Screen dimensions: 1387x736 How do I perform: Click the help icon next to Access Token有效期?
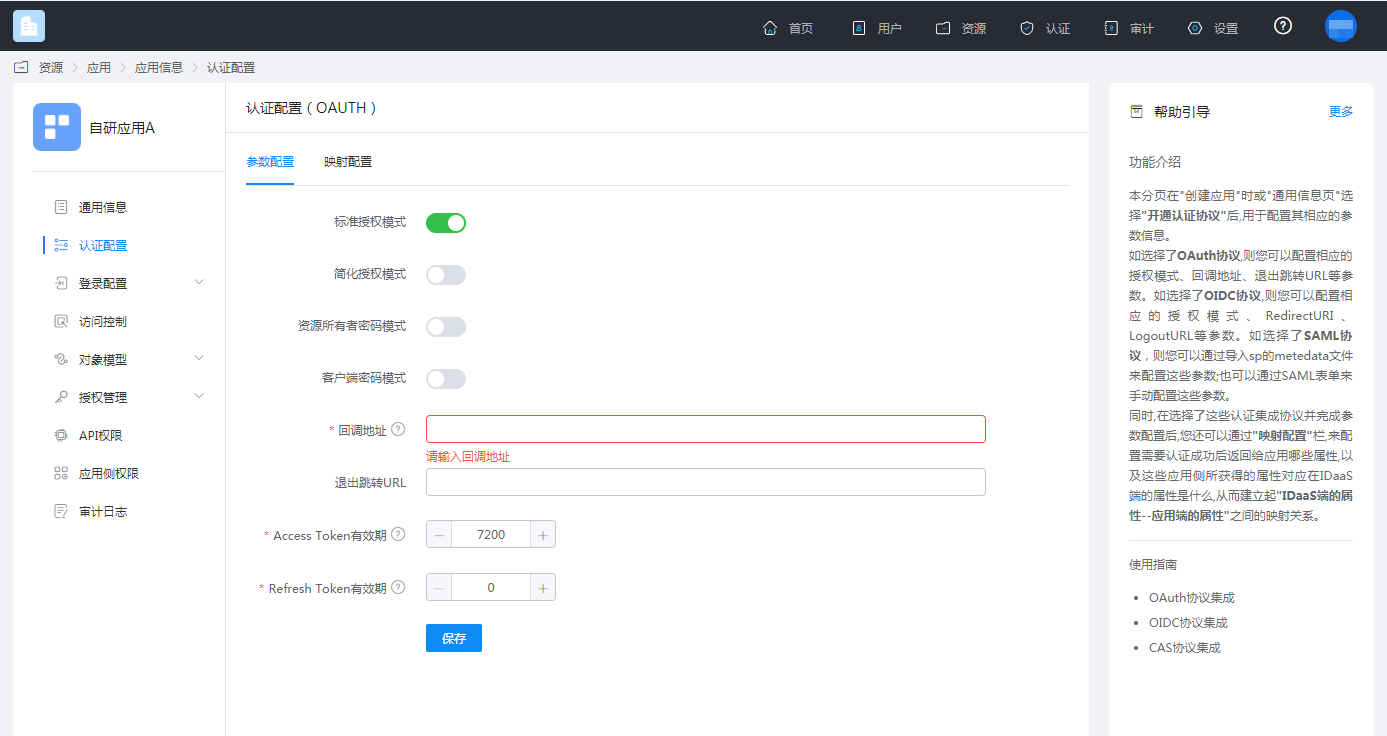pos(398,535)
